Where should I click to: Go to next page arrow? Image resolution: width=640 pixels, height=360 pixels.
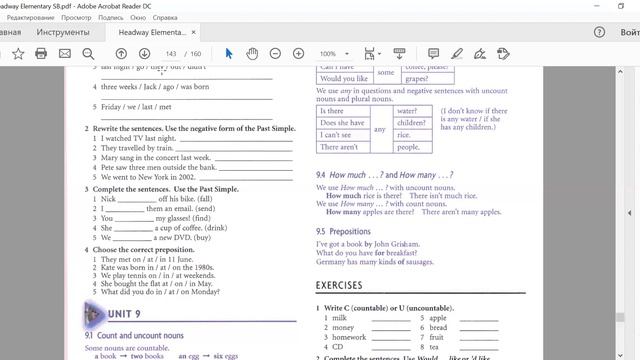click(144, 53)
